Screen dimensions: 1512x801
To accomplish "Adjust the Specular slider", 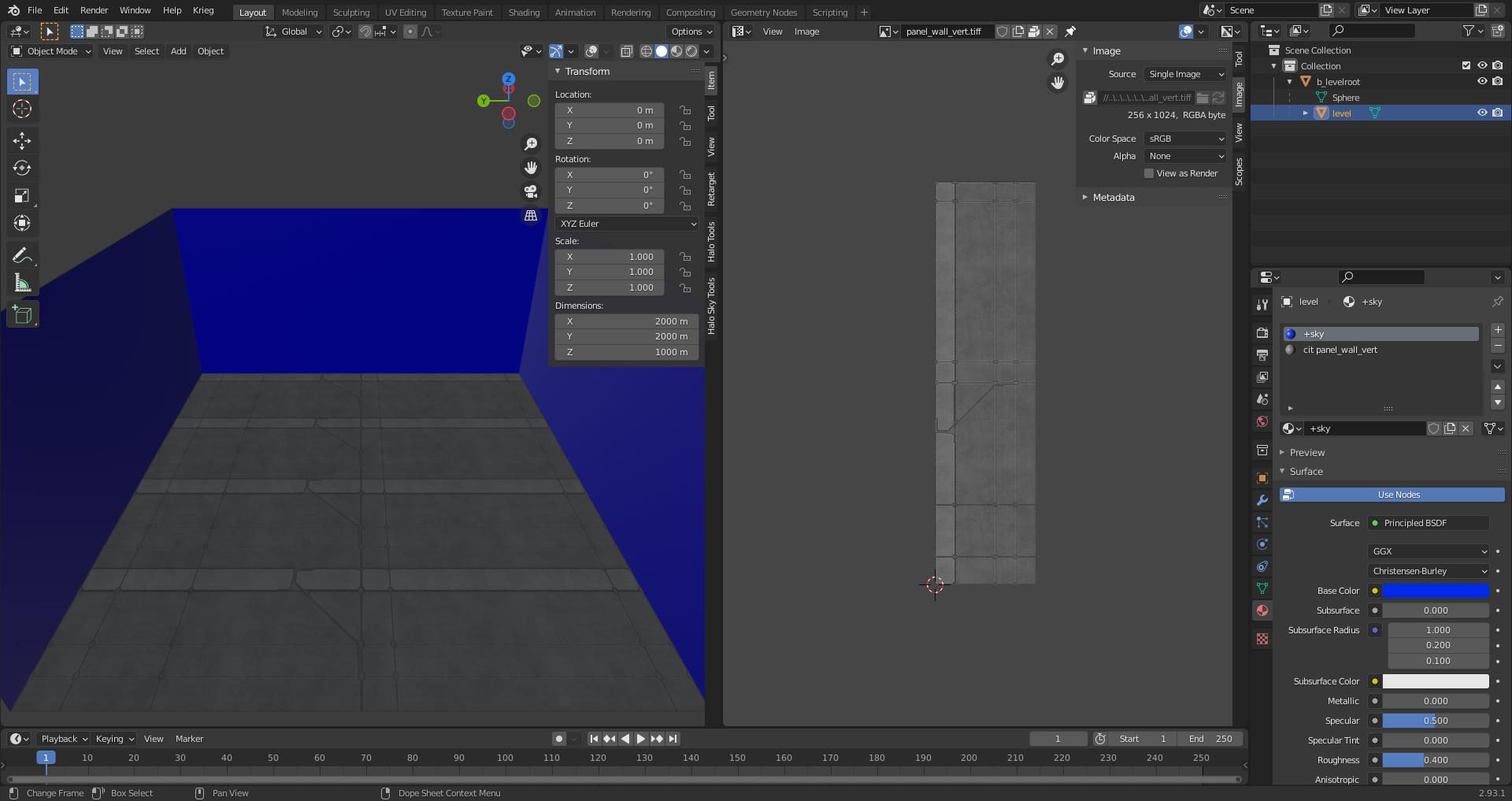I will pyautogui.click(x=1435, y=721).
